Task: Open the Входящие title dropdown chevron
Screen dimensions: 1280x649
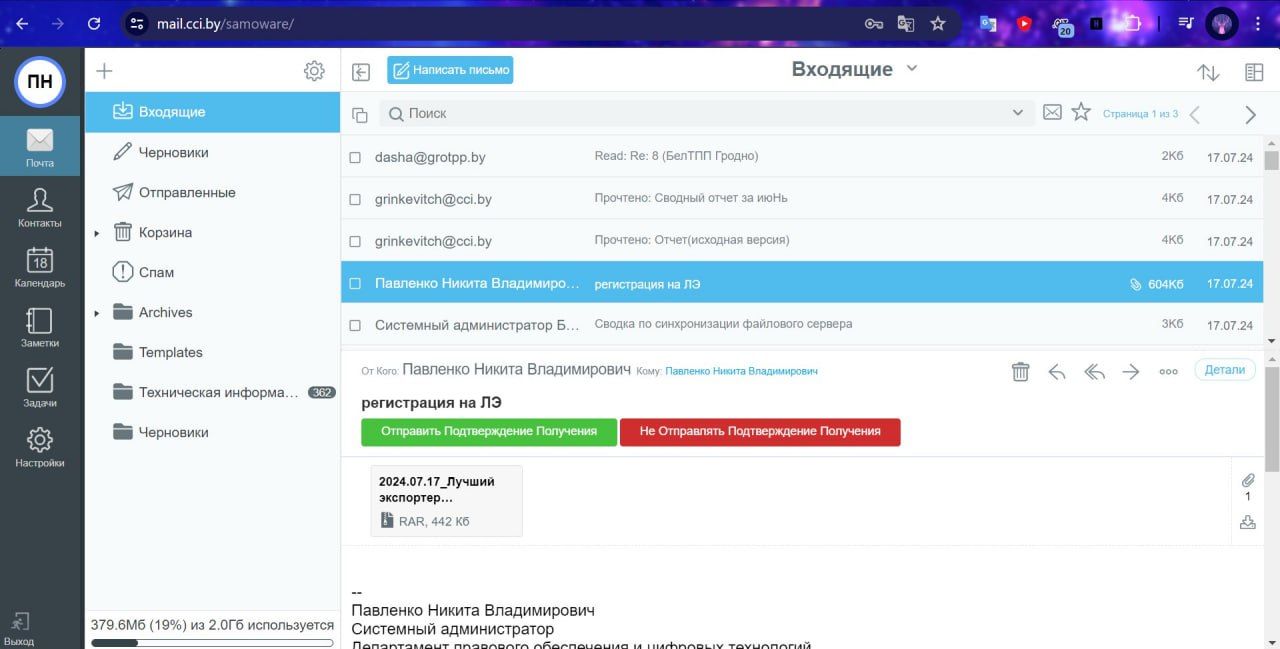Action: coord(911,68)
